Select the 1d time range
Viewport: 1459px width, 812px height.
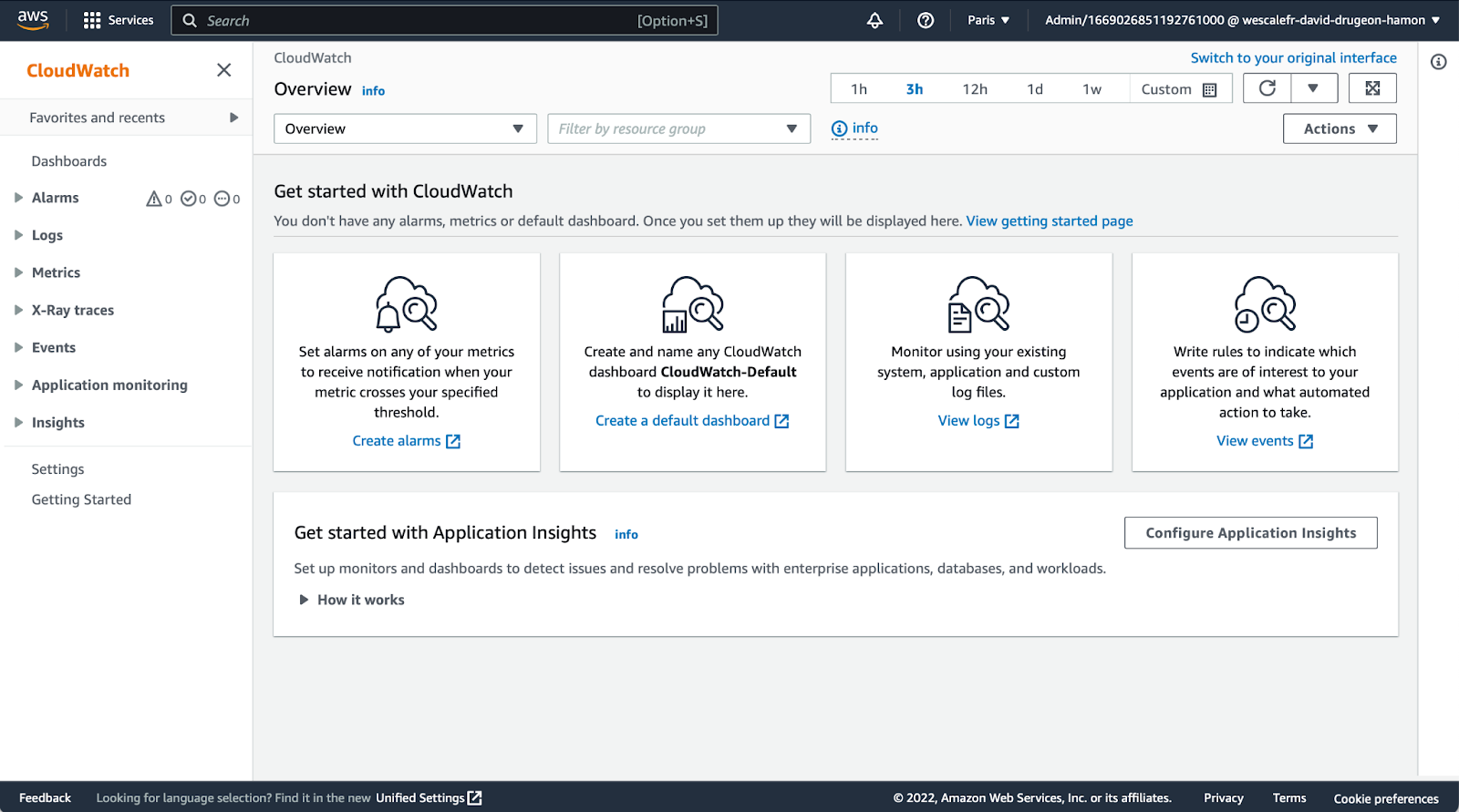[1035, 89]
